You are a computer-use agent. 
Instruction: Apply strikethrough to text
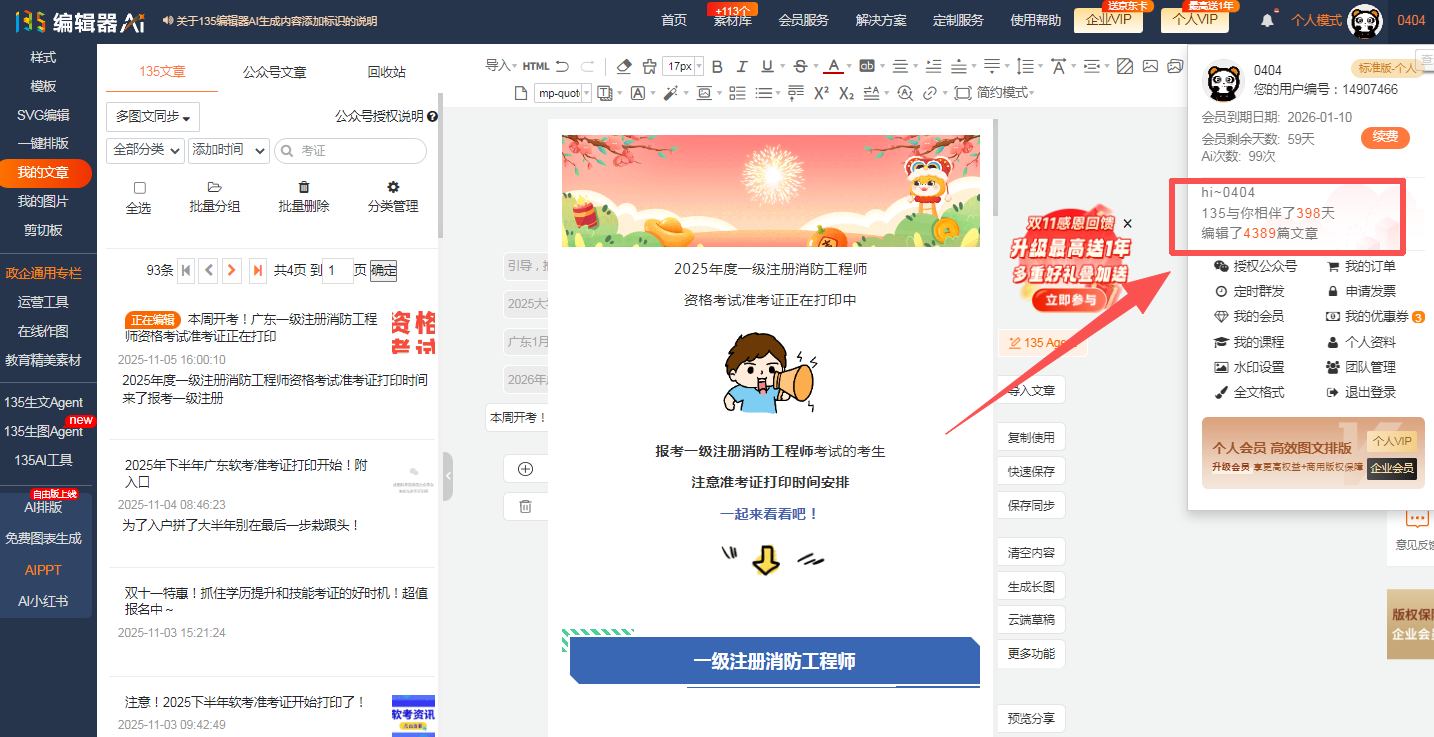click(800, 66)
